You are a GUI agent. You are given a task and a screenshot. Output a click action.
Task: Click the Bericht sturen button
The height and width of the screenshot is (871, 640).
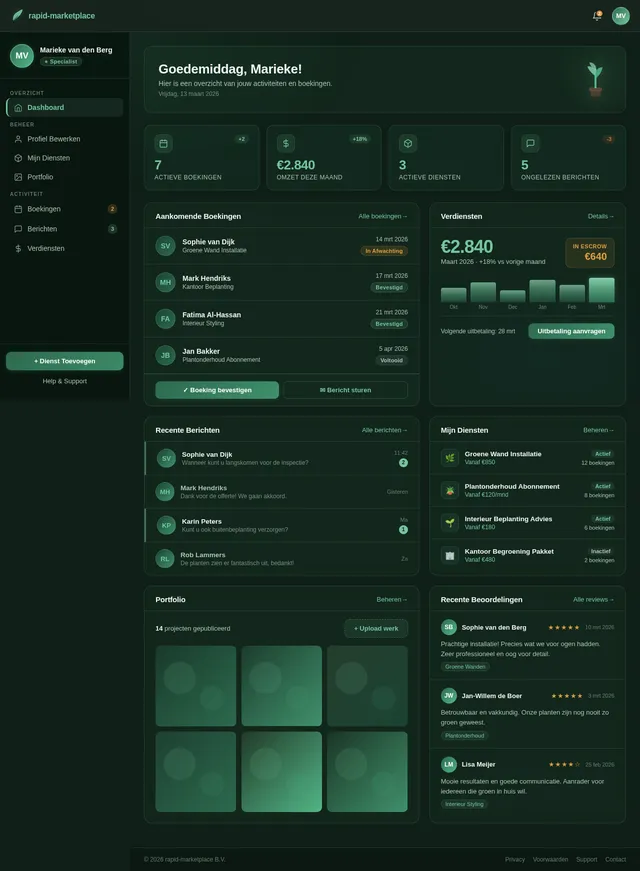[346, 390]
